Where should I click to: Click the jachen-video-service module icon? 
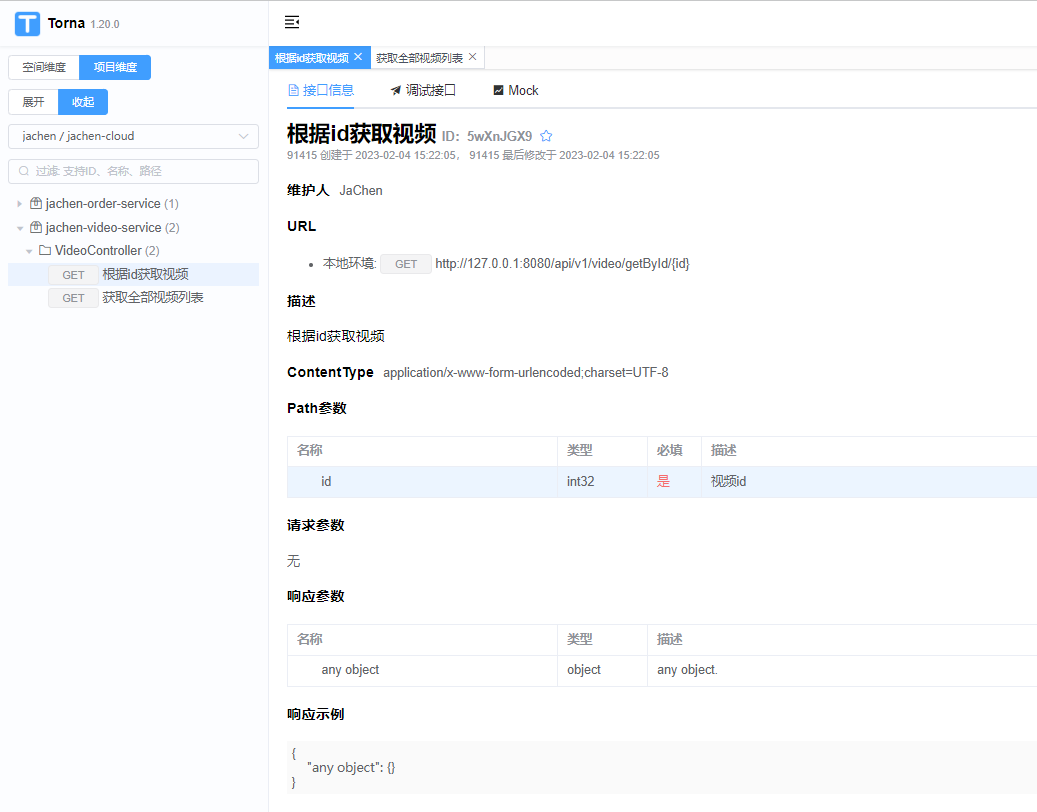(x=36, y=227)
